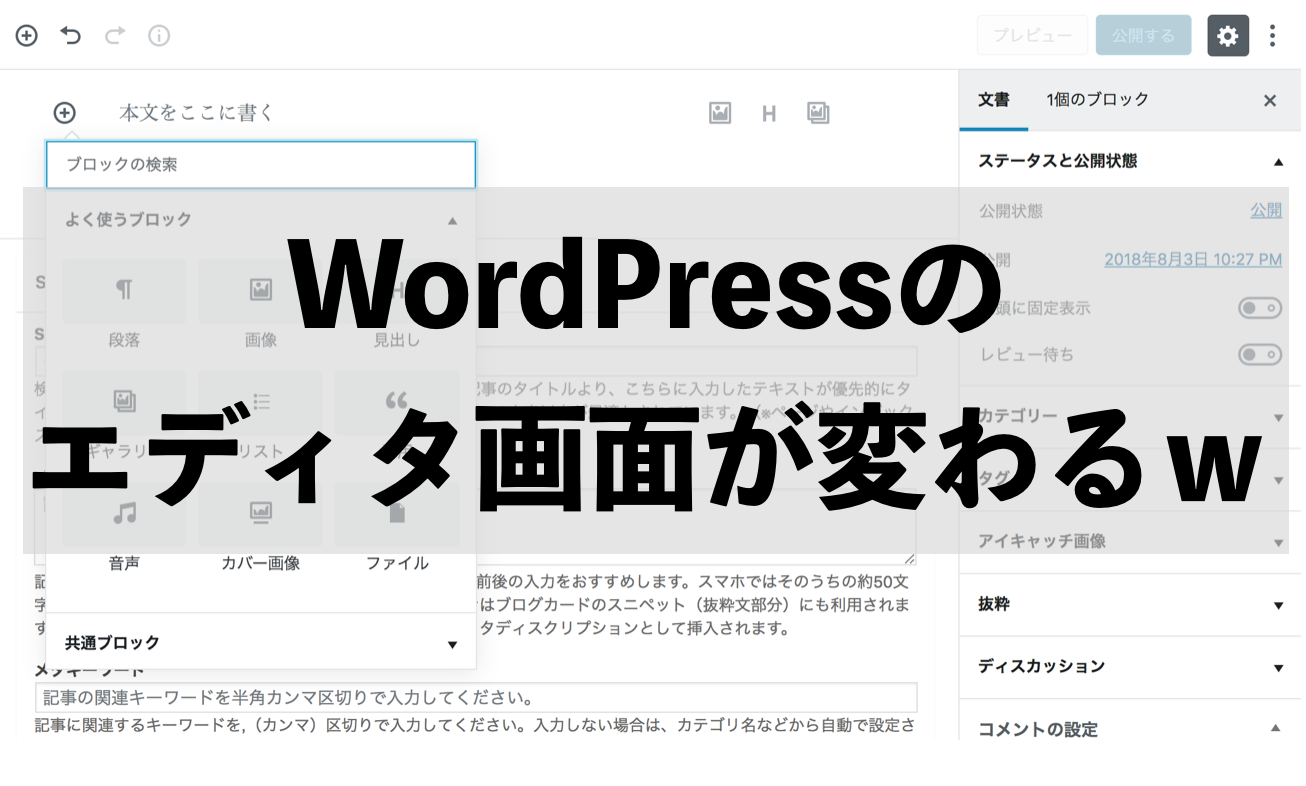Click the 本文をここに書く paragraph placeholder

[197, 113]
